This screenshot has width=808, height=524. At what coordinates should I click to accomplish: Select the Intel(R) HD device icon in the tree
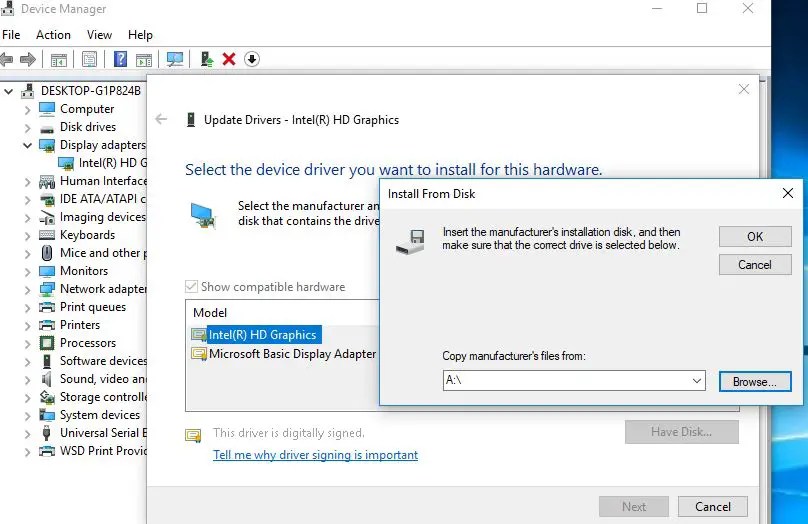tap(66, 164)
